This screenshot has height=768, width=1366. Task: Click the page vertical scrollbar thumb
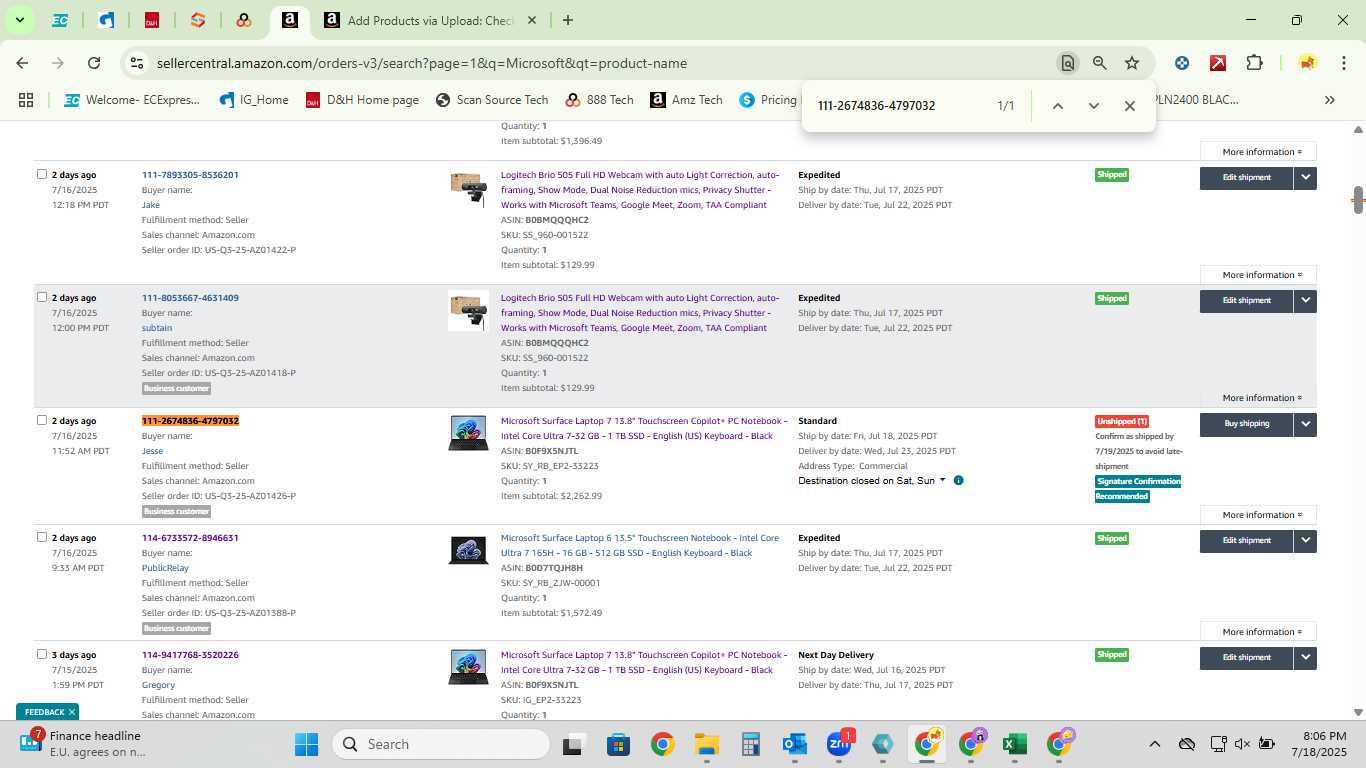pyautogui.click(x=1357, y=199)
